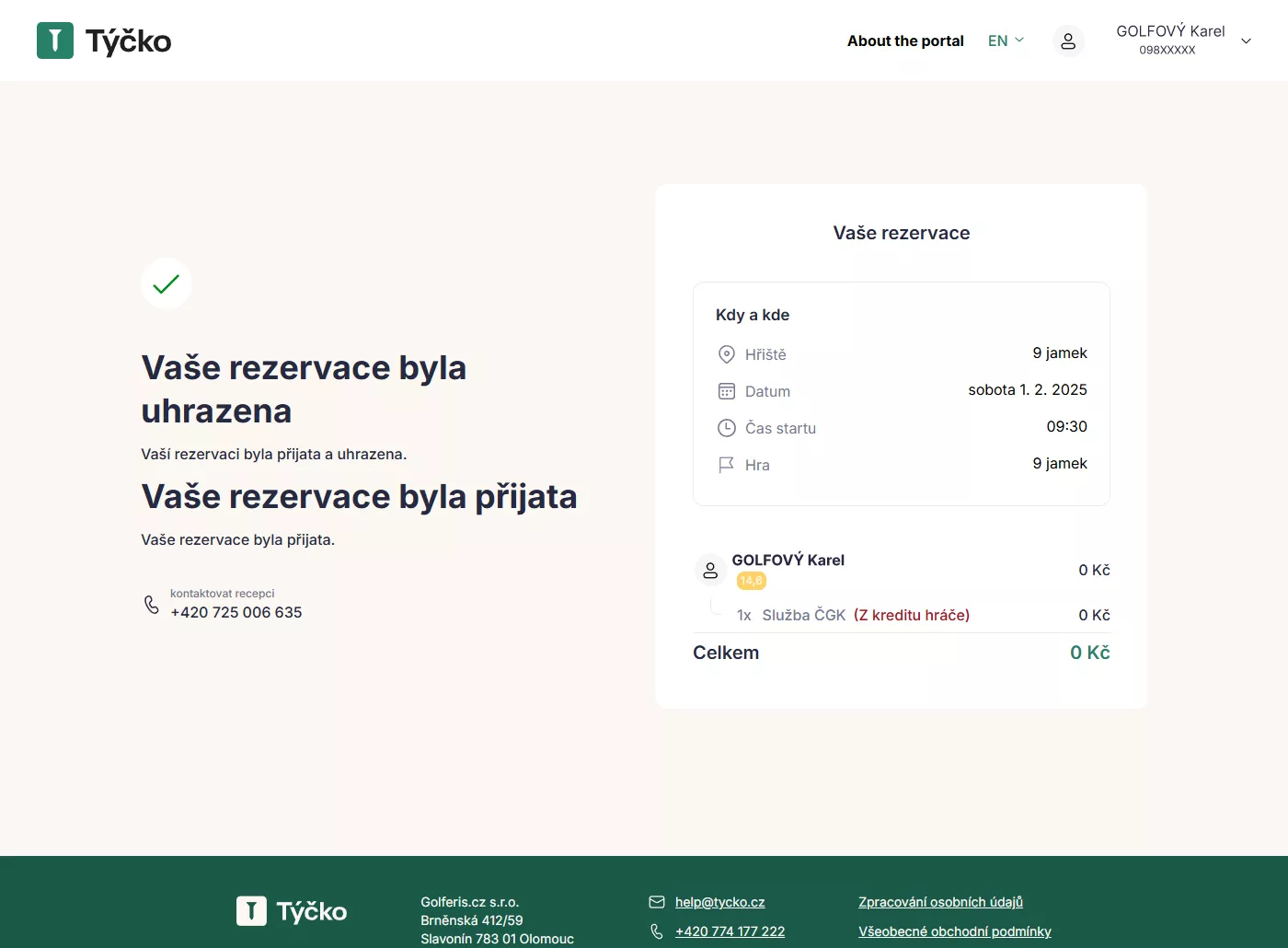The width and height of the screenshot is (1288, 948).
Task: Call footer number +420 774 177 222
Action: [730, 931]
